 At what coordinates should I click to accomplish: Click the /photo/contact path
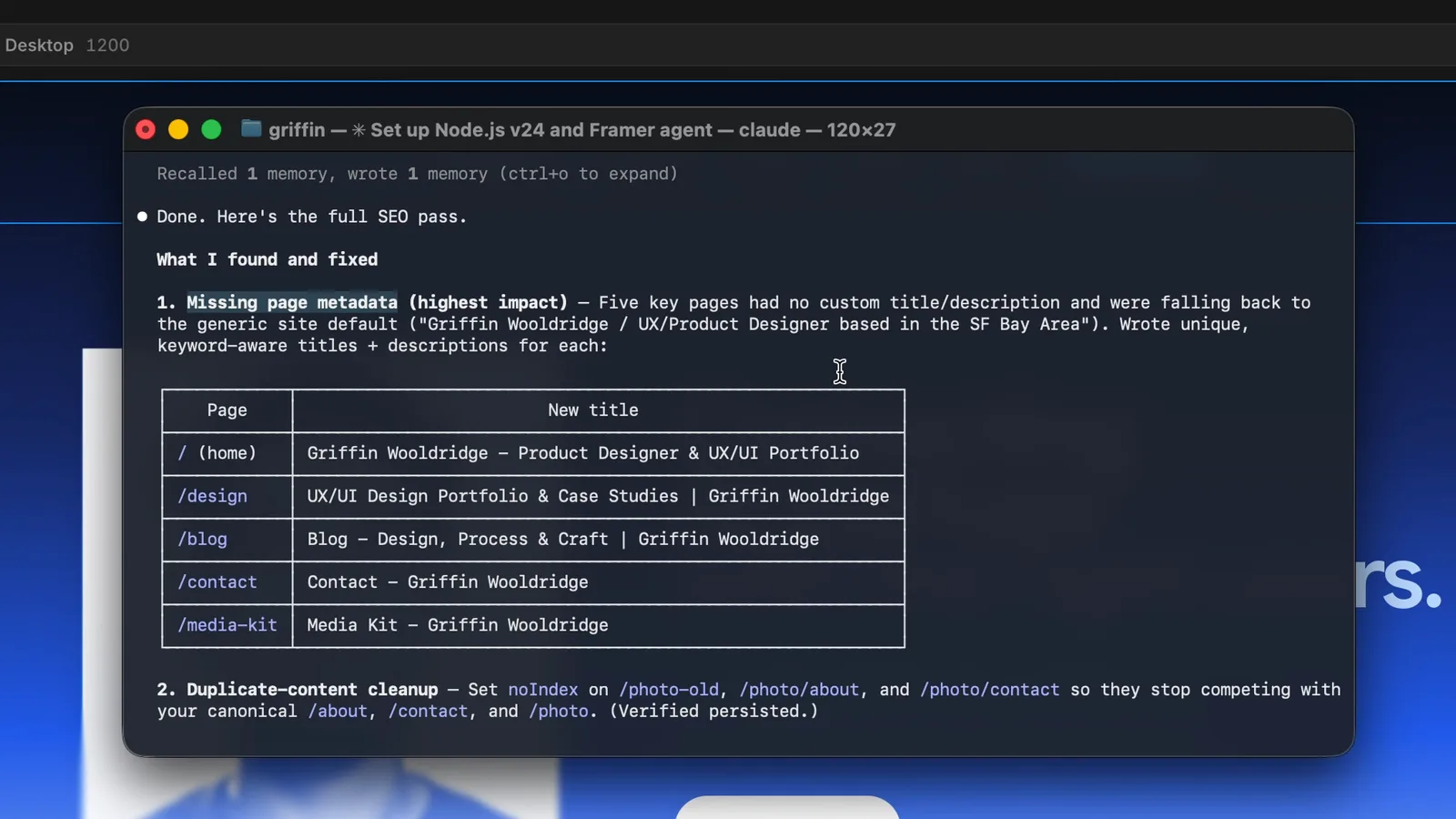point(990,690)
